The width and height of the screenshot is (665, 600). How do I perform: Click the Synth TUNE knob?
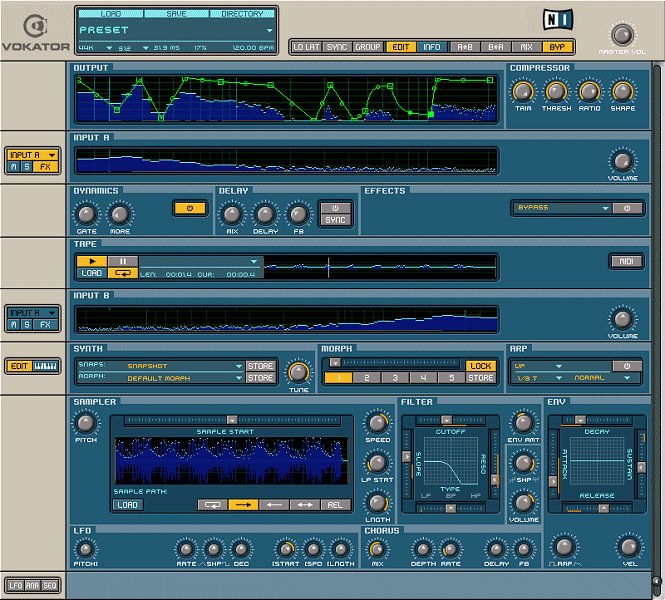pos(298,372)
